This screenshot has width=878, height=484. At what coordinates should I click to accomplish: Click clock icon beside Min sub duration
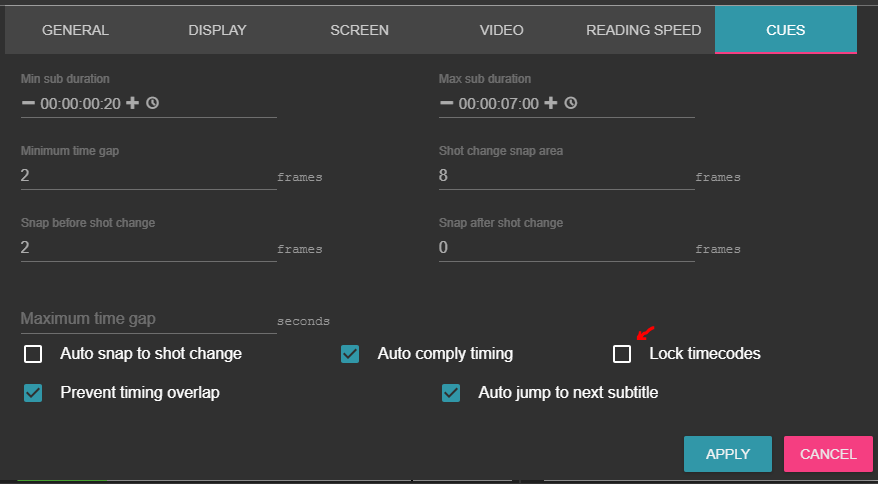coord(153,103)
